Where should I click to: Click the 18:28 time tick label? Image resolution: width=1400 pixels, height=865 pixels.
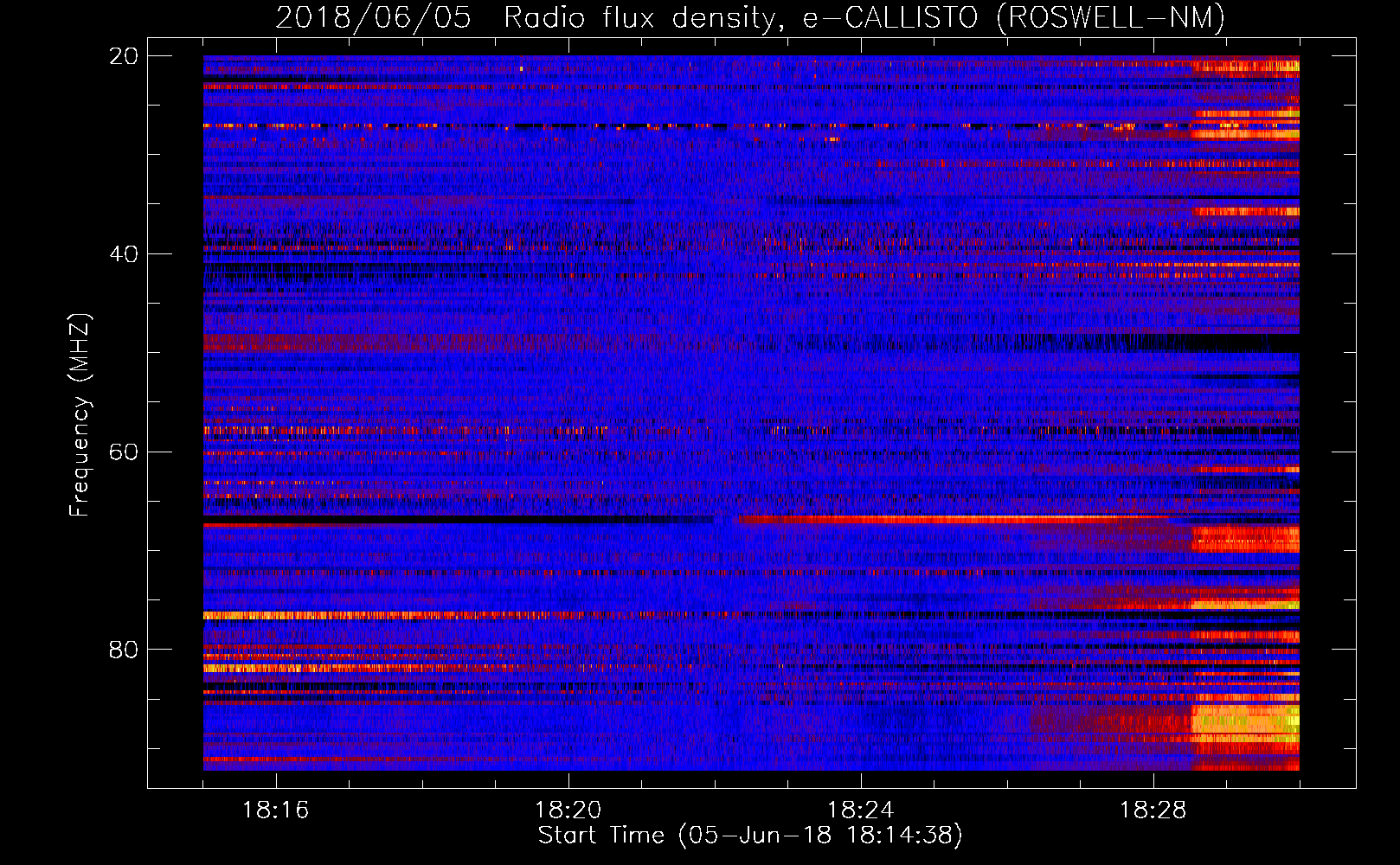coord(1153,810)
